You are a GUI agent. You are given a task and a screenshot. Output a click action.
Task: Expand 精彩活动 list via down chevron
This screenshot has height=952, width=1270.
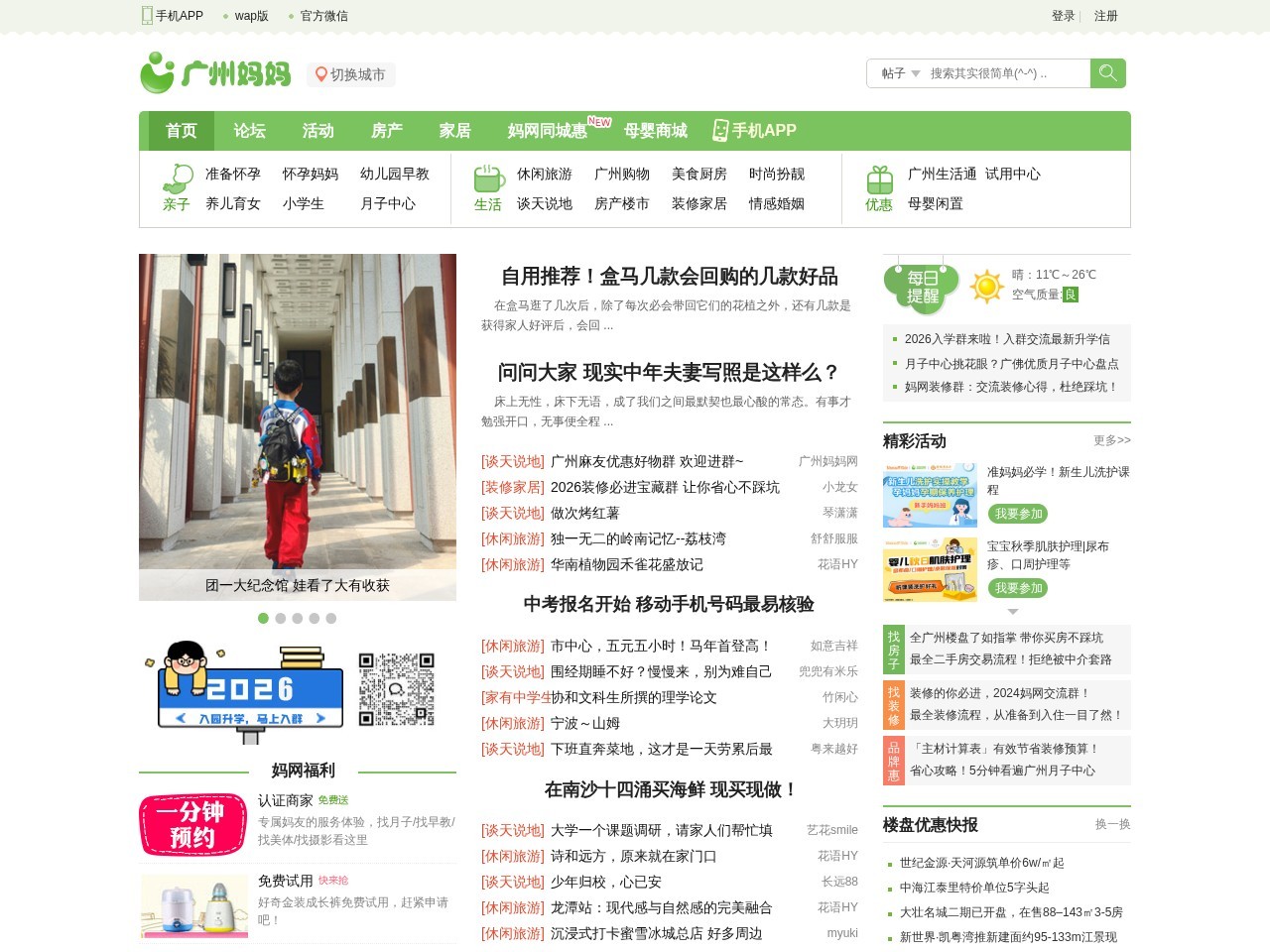[x=1012, y=612]
